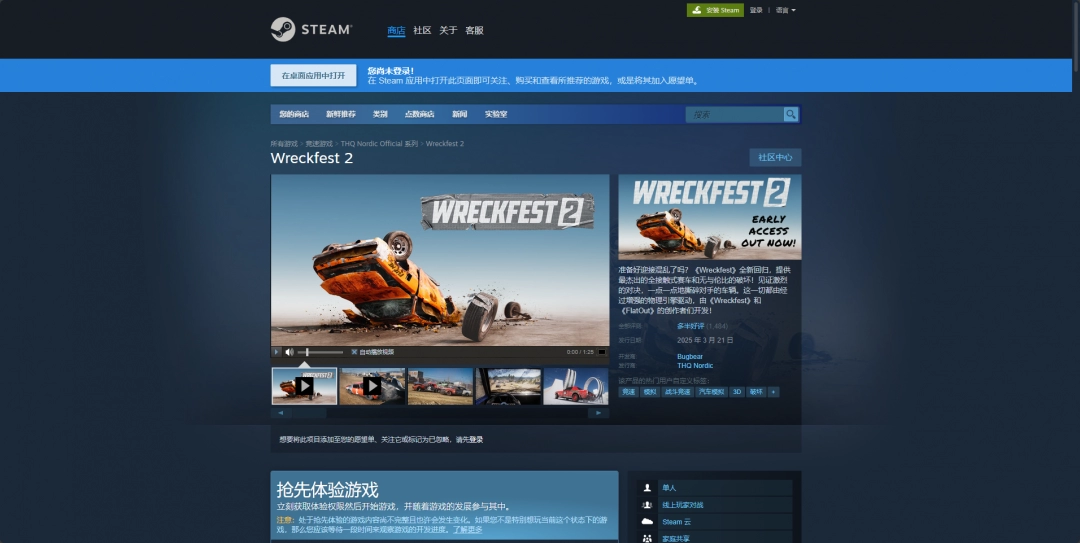Click the single-player (单人) icon
The width and height of the screenshot is (1080, 543).
point(648,488)
